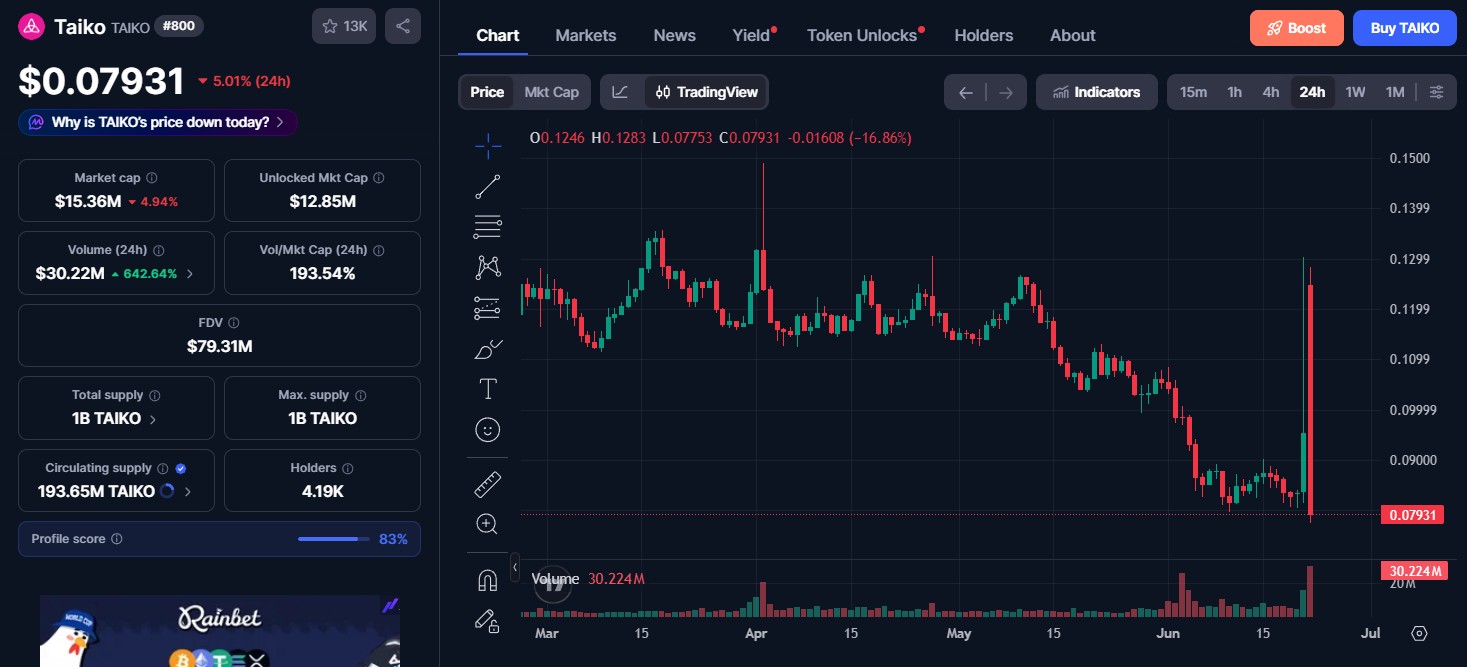Screen dimensions: 1467x667
Task: Show FDV info icon
Action: click(234, 323)
